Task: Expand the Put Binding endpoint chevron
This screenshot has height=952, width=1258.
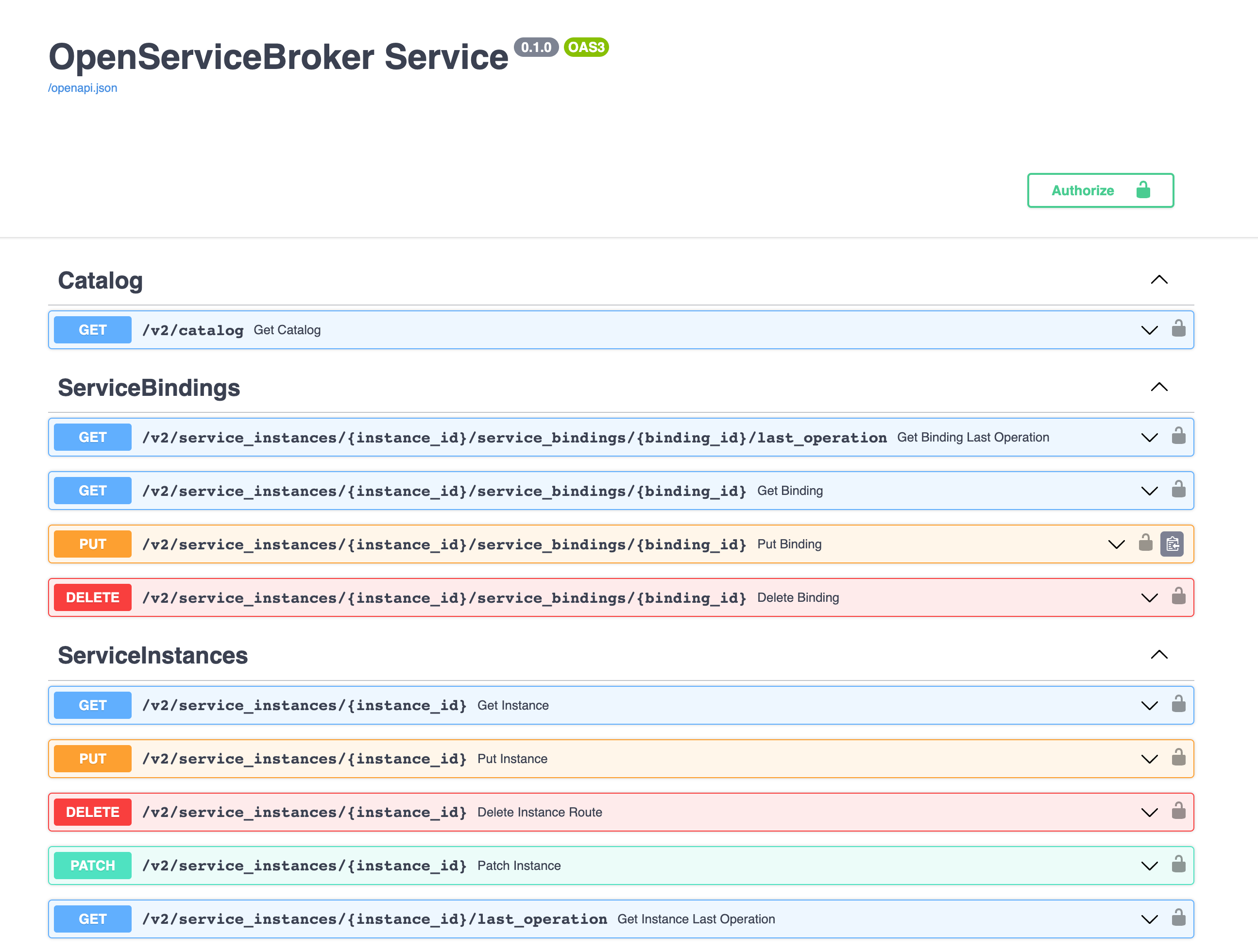Action: coord(1116,545)
